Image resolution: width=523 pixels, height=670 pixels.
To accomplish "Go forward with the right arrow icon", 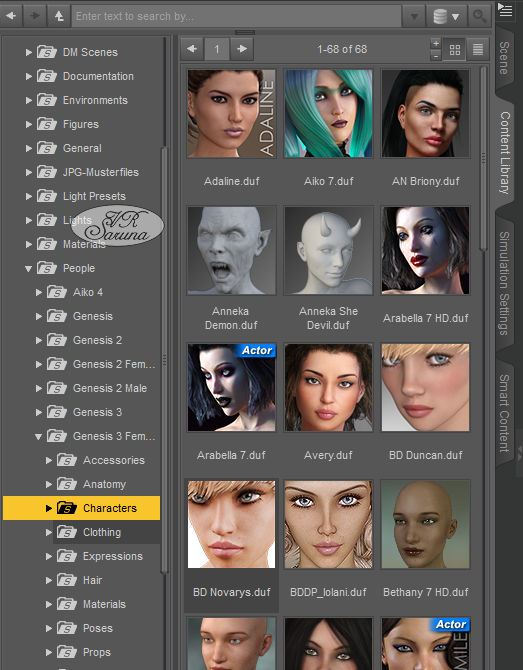I will (x=35, y=16).
